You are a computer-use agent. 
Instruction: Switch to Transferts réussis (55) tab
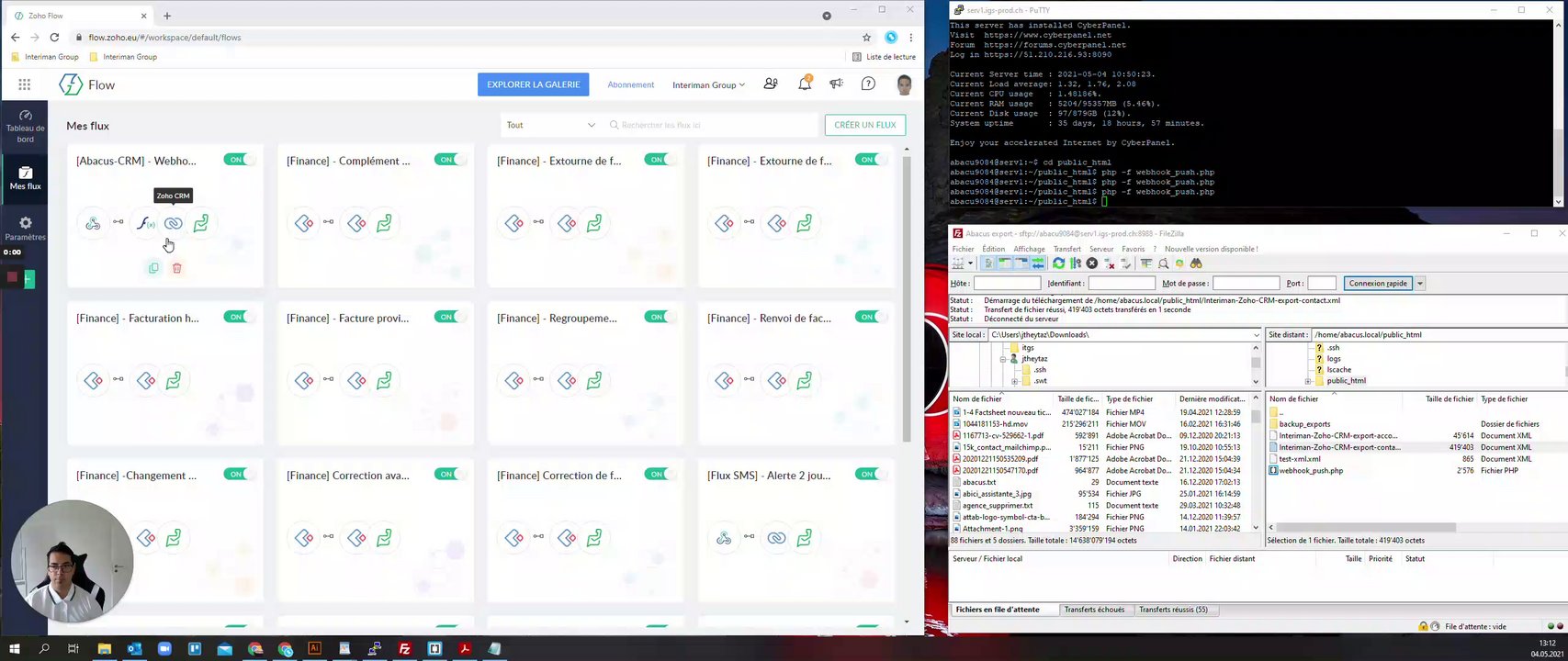[1173, 610]
